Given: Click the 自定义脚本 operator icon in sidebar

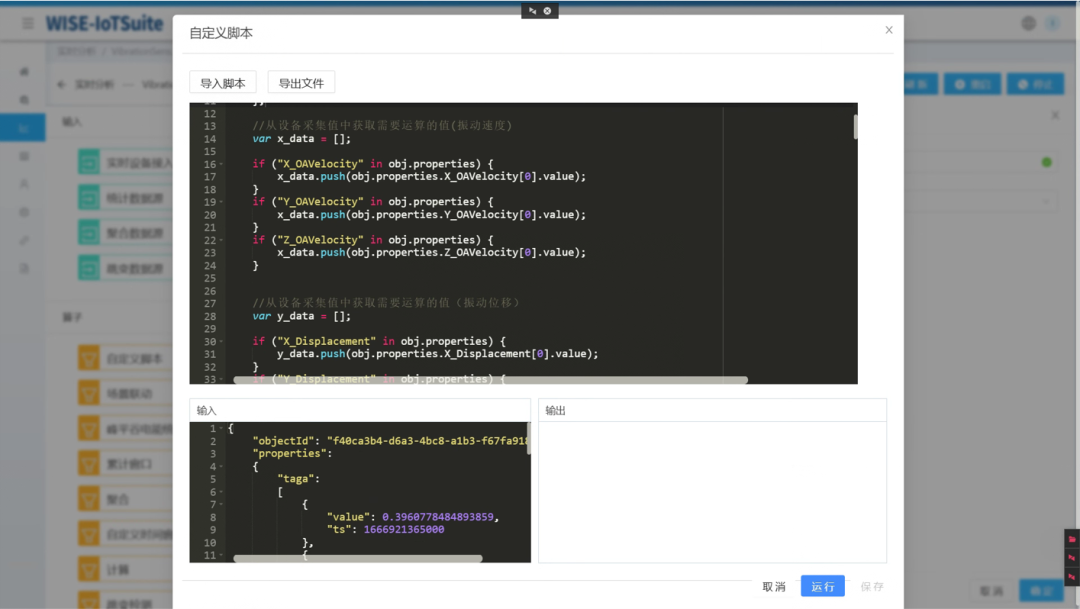Looking at the screenshot, I should [90, 358].
